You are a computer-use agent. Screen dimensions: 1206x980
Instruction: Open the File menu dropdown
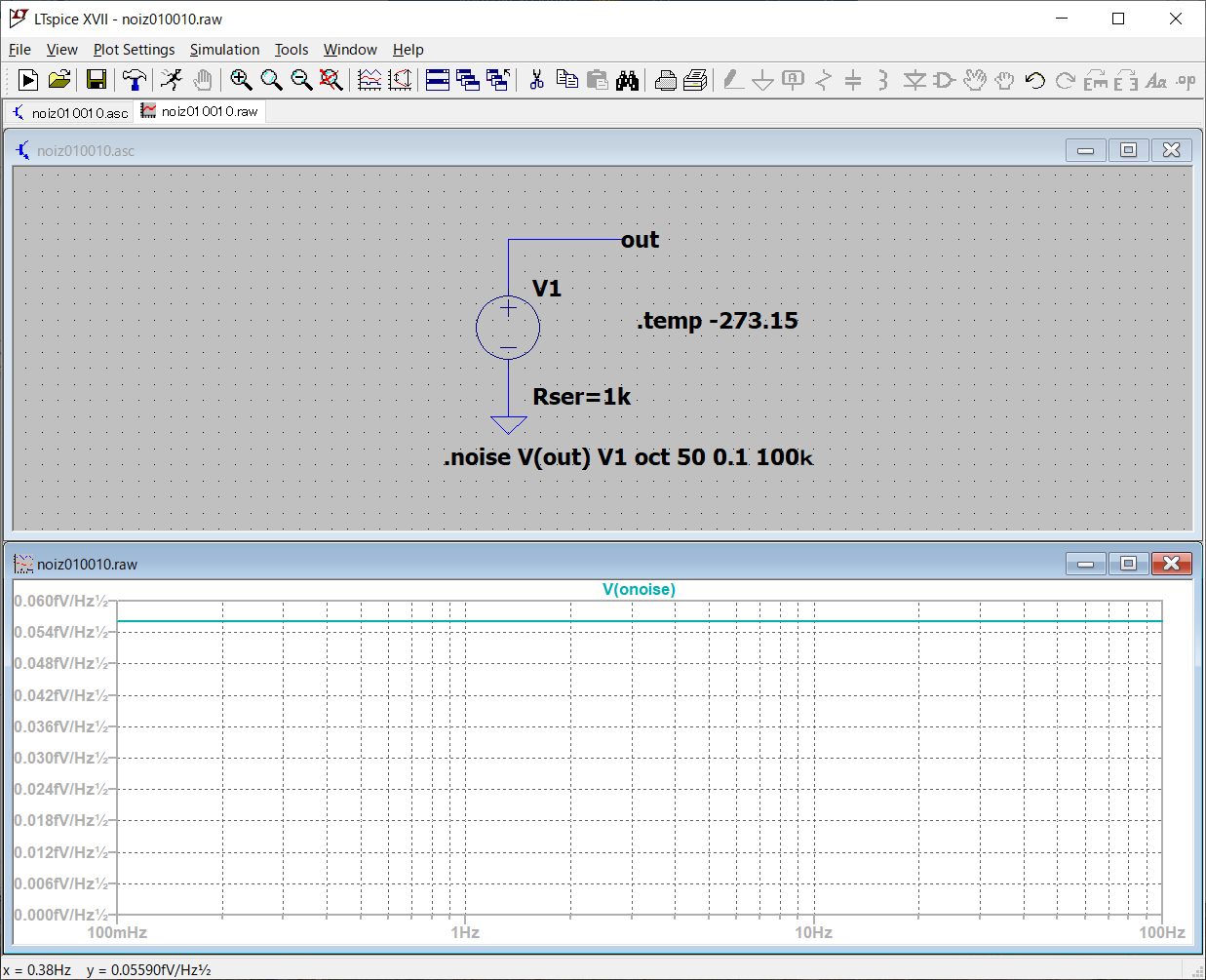click(19, 50)
